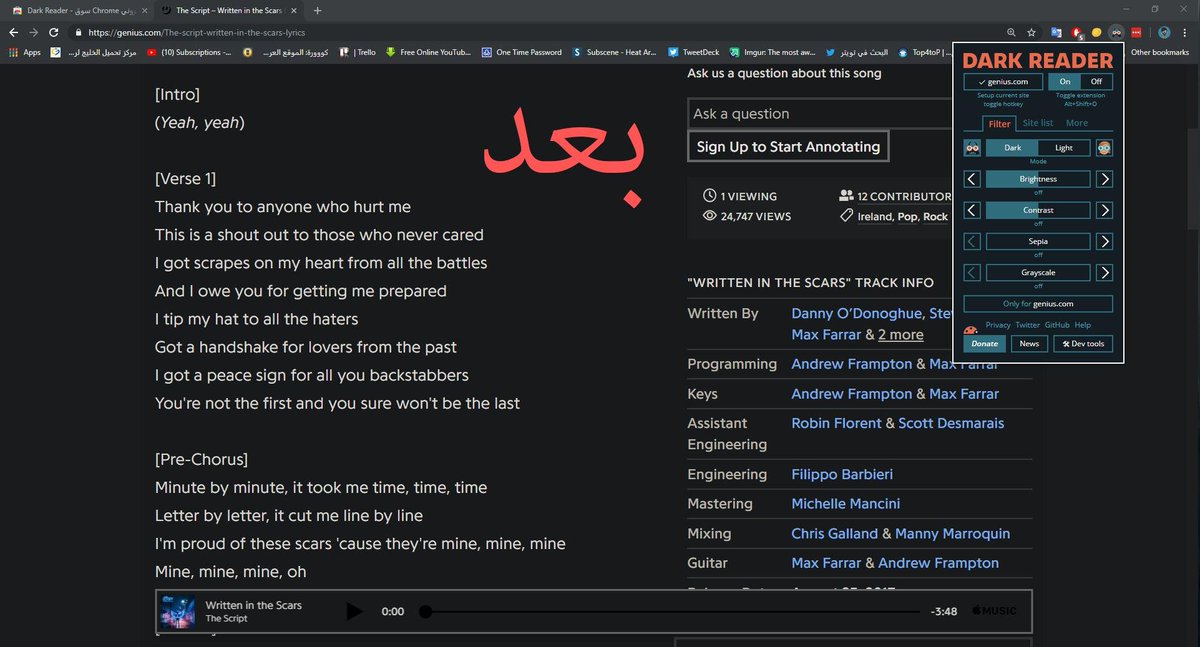
Task: Toggle Only for genius.com setting
Action: click(1038, 304)
